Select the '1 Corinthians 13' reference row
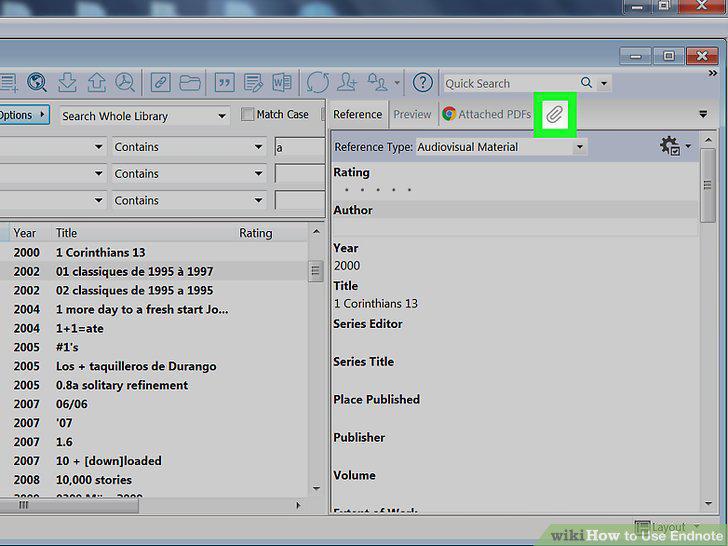Viewport: 728px width, 546px height. click(153, 252)
